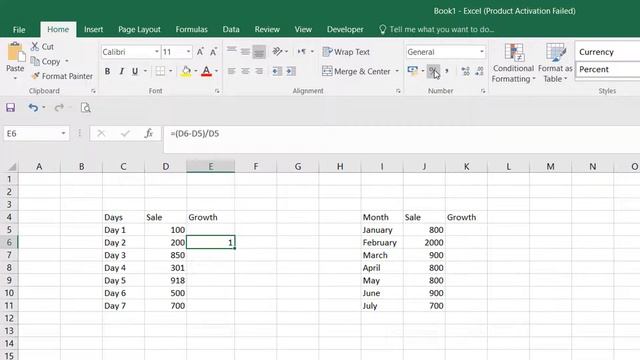Image resolution: width=640 pixels, height=360 pixels.
Task: Open the Font group dialog launcher
Action: (x=217, y=91)
